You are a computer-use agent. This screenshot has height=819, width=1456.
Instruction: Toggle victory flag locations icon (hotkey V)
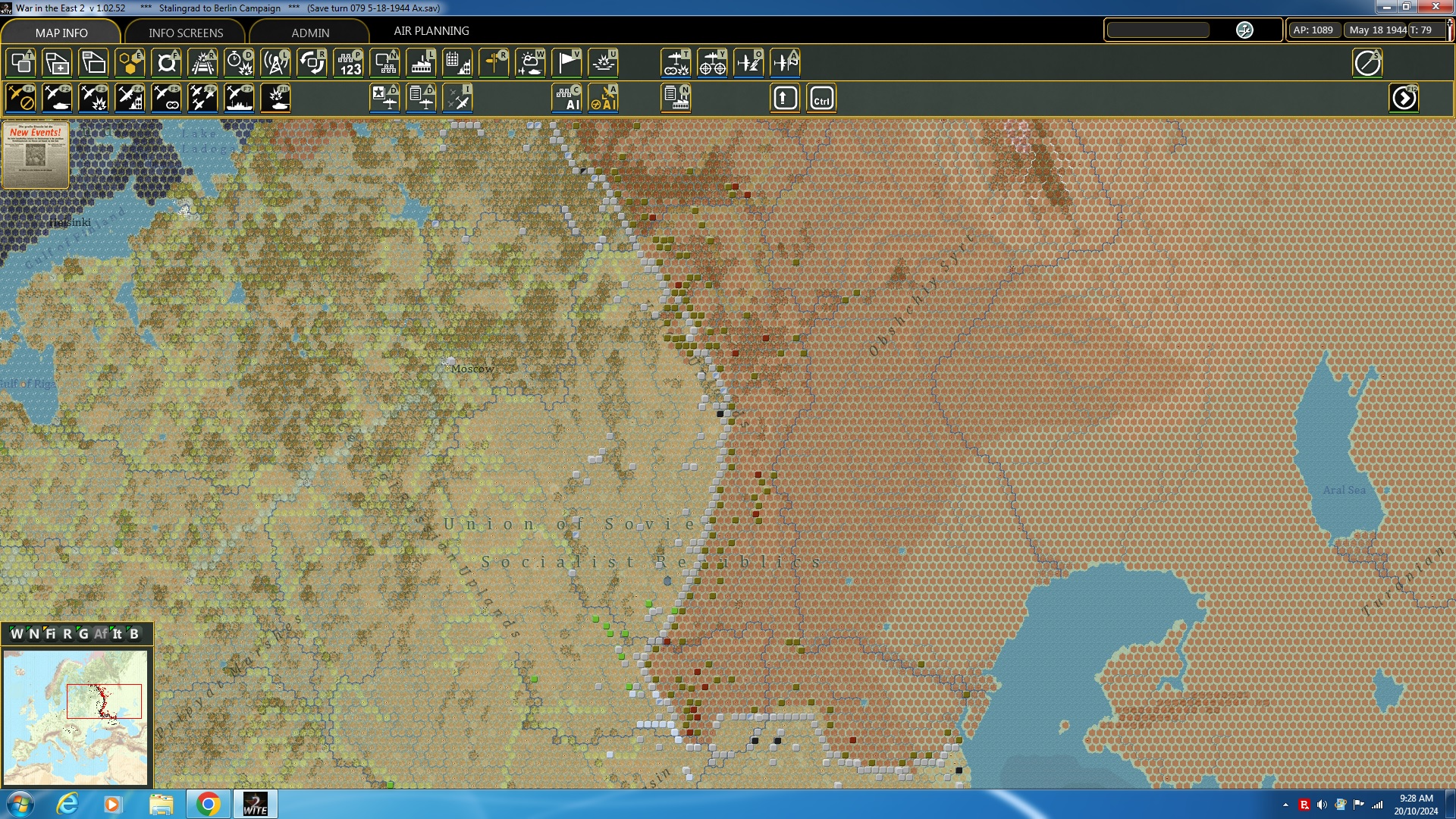566,63
